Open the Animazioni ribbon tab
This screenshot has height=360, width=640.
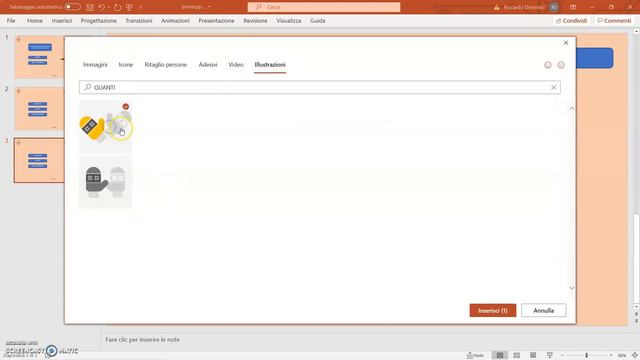[x=175, y=20]
